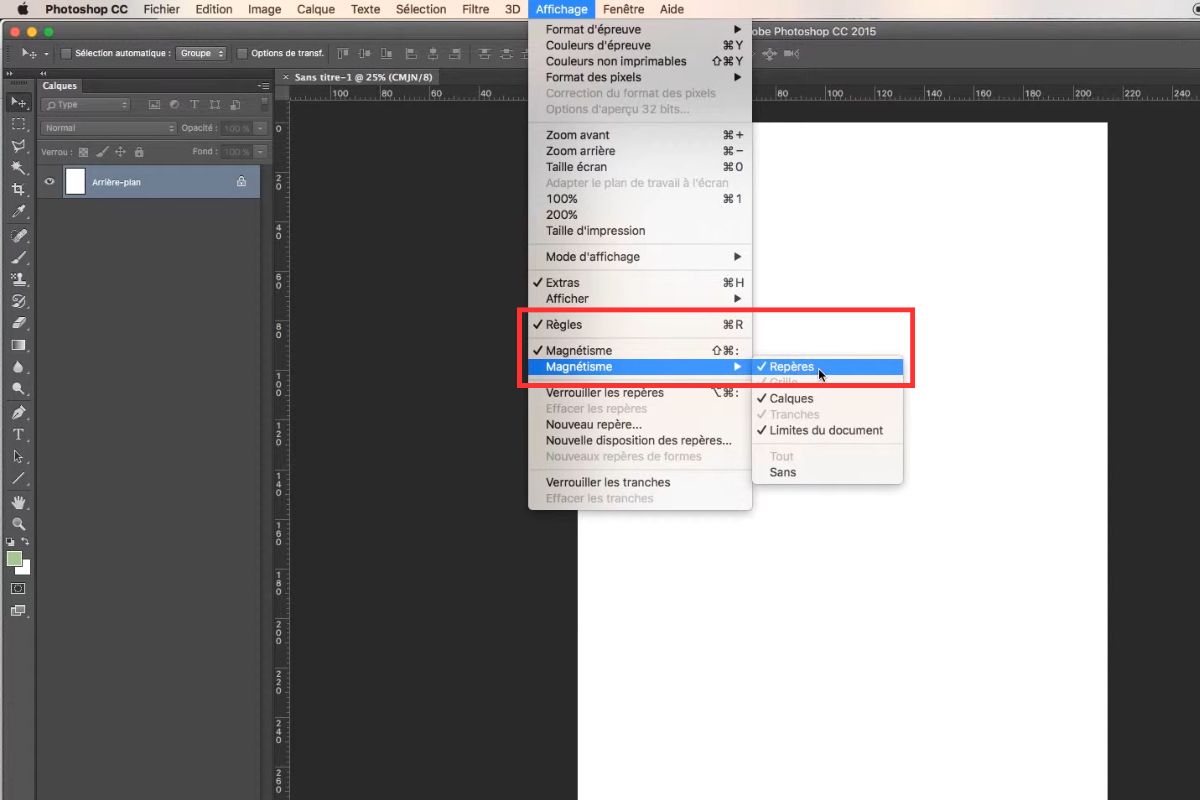
Task: Lock transparent pixels in Verrou row
Action: [x=83, y=152]
